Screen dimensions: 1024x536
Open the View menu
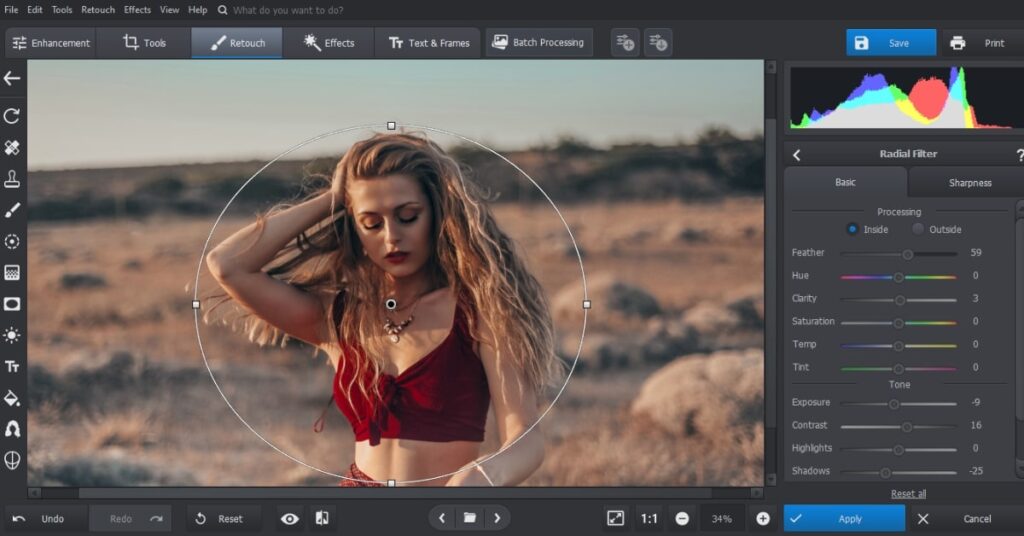[169, 10]
